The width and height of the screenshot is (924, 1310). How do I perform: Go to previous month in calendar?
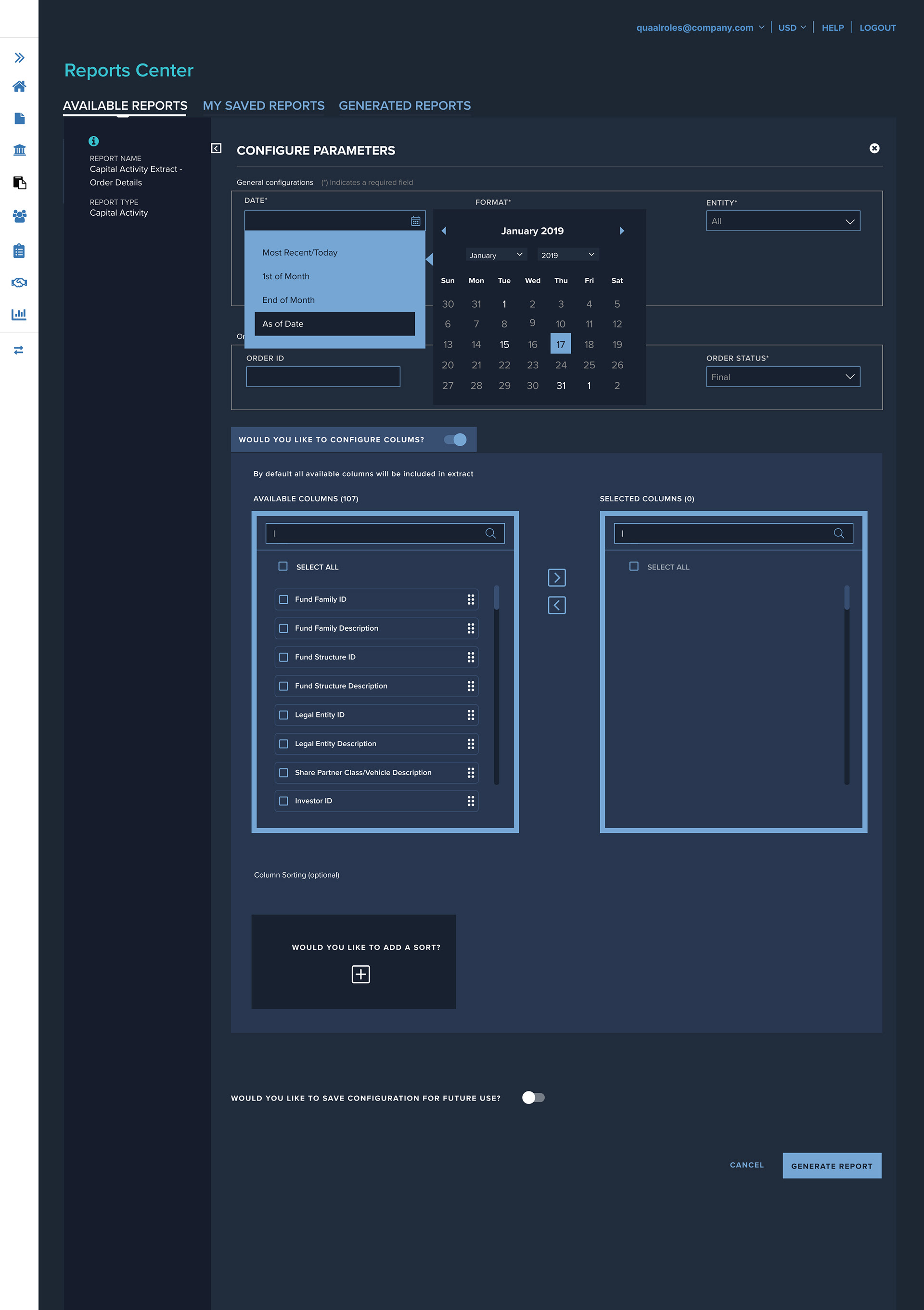point(444,231)
